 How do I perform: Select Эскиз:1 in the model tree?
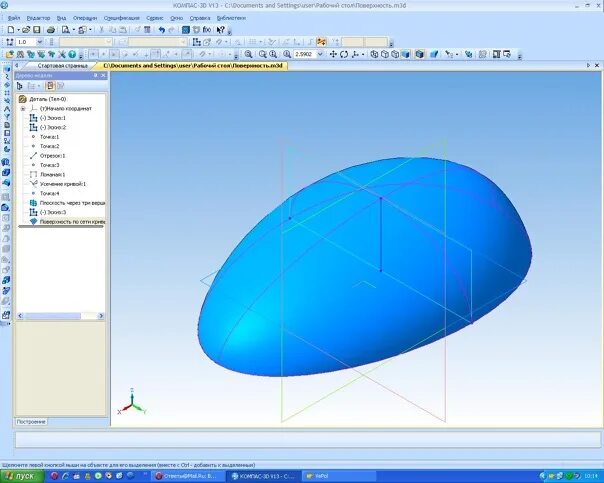[x=53, y=118]
